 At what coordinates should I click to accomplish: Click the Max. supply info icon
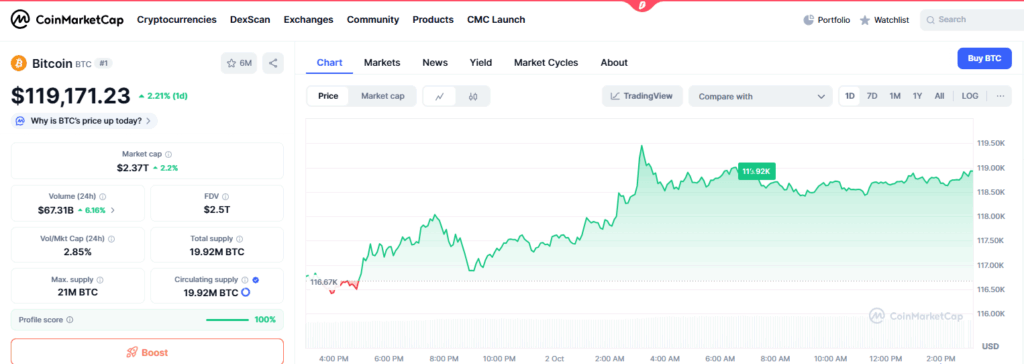(99, 280)
